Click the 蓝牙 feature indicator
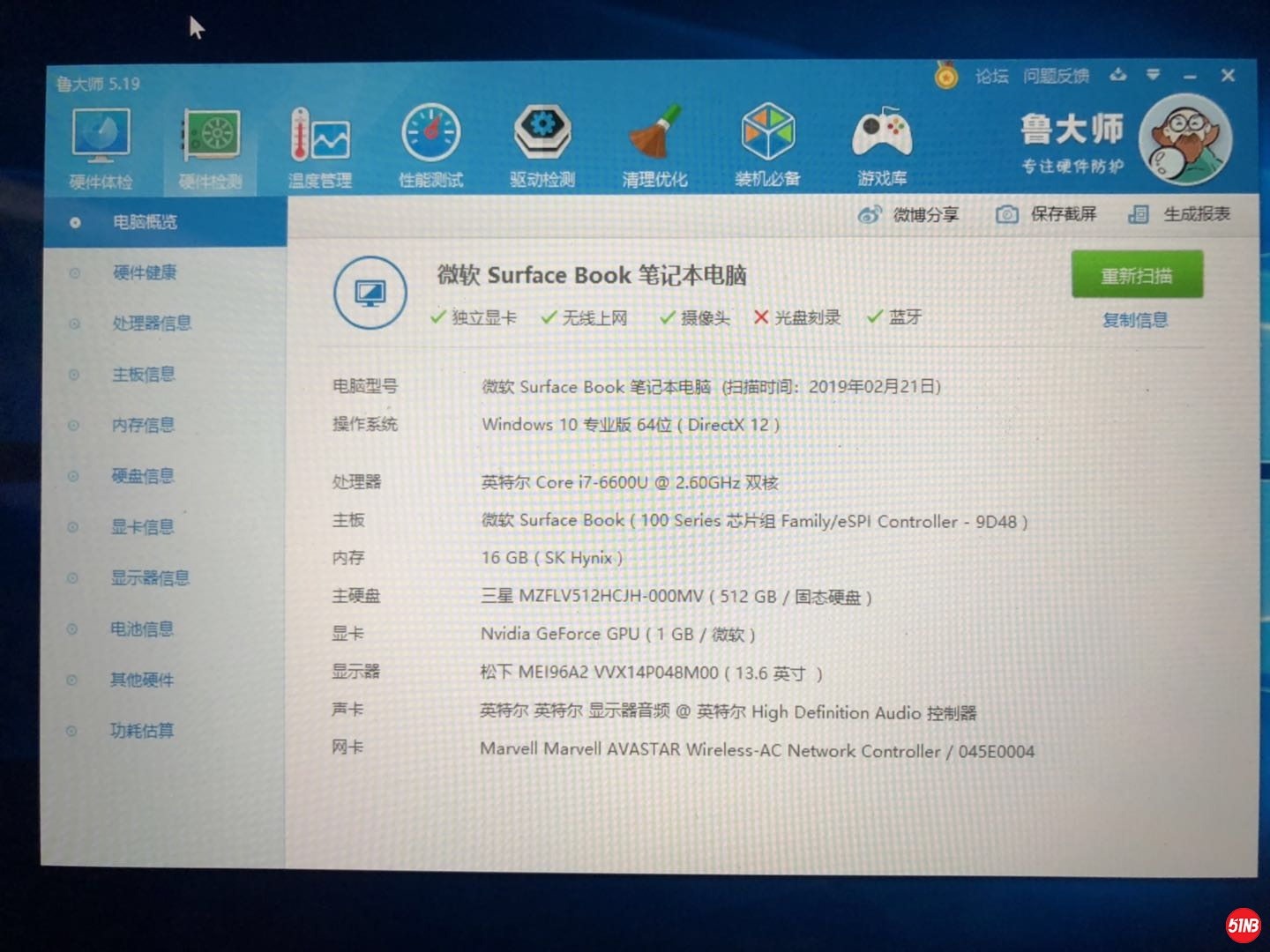Image resolution: width=1270 pixels, height=952 pixels. [894, 316]
